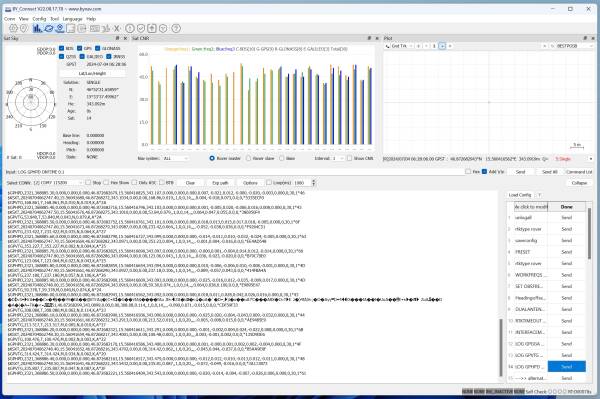Click Send All button
The width and height of the screenshot is (600, 399).
(549, 172)
